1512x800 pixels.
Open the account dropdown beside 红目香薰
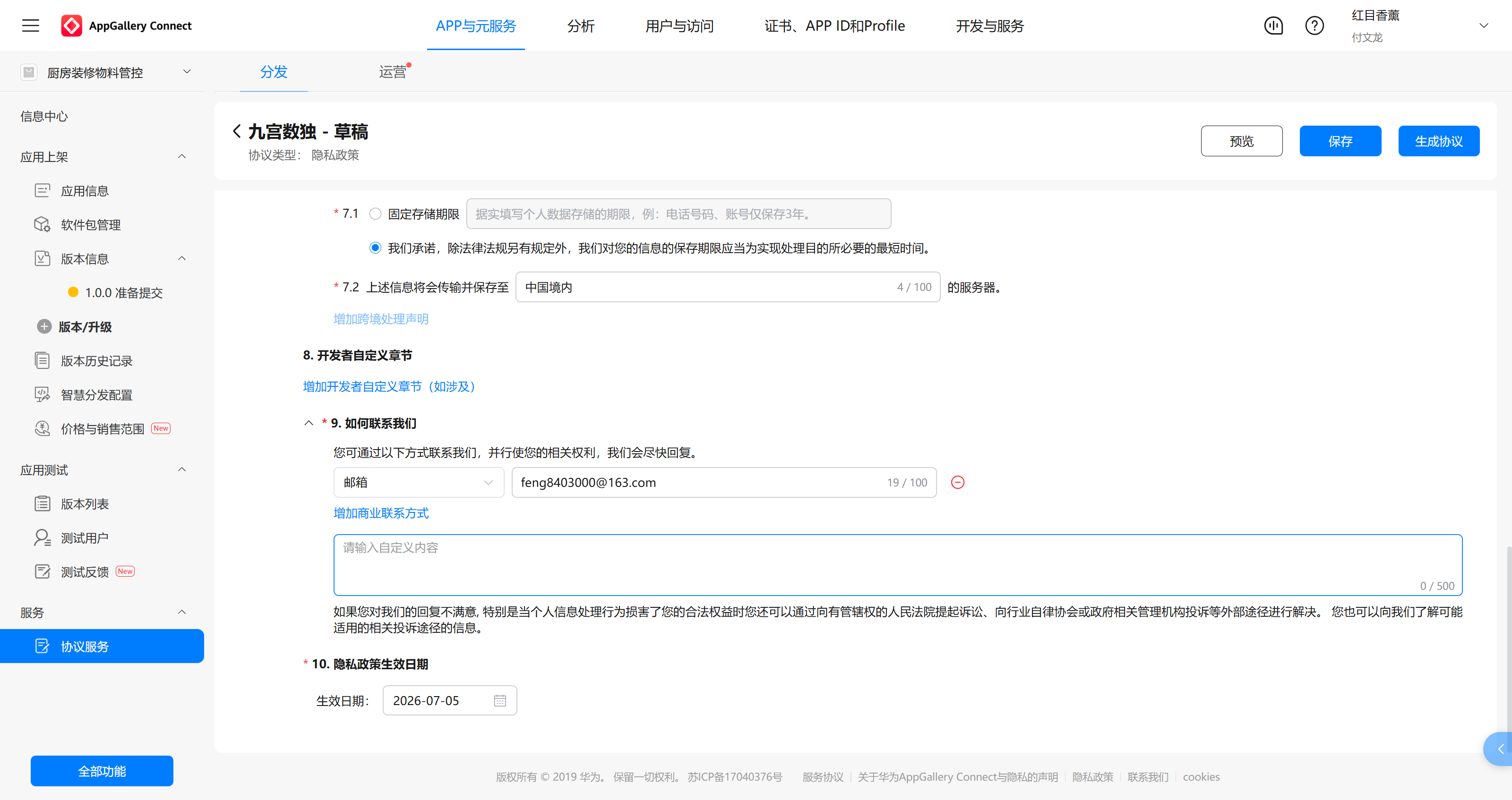[x=1483, y=26]
